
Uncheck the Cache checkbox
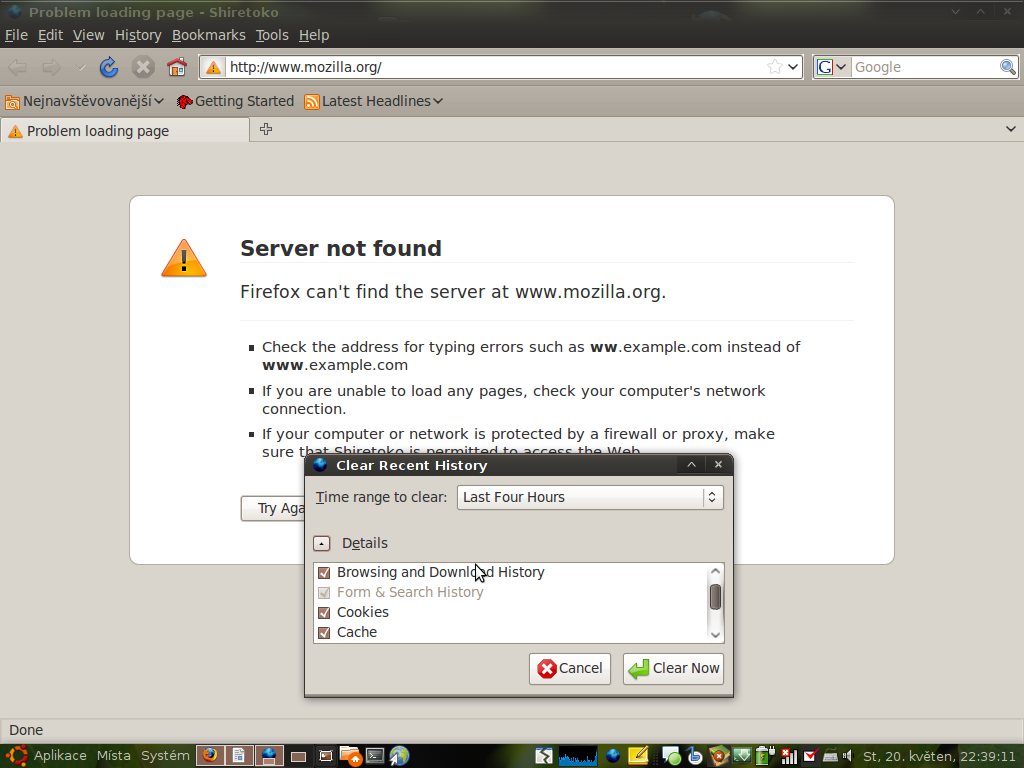click(x=324, y=633)
